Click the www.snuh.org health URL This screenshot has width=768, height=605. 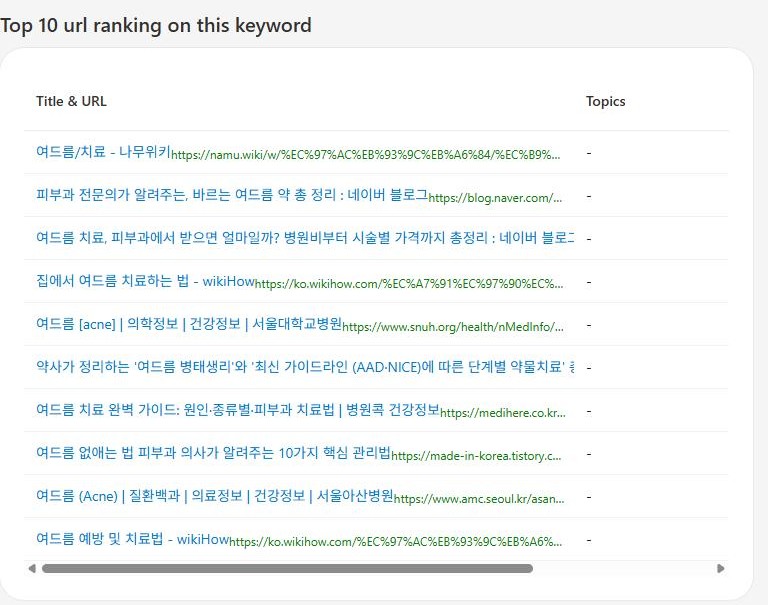pyautogui.click(x=453, y=327)
